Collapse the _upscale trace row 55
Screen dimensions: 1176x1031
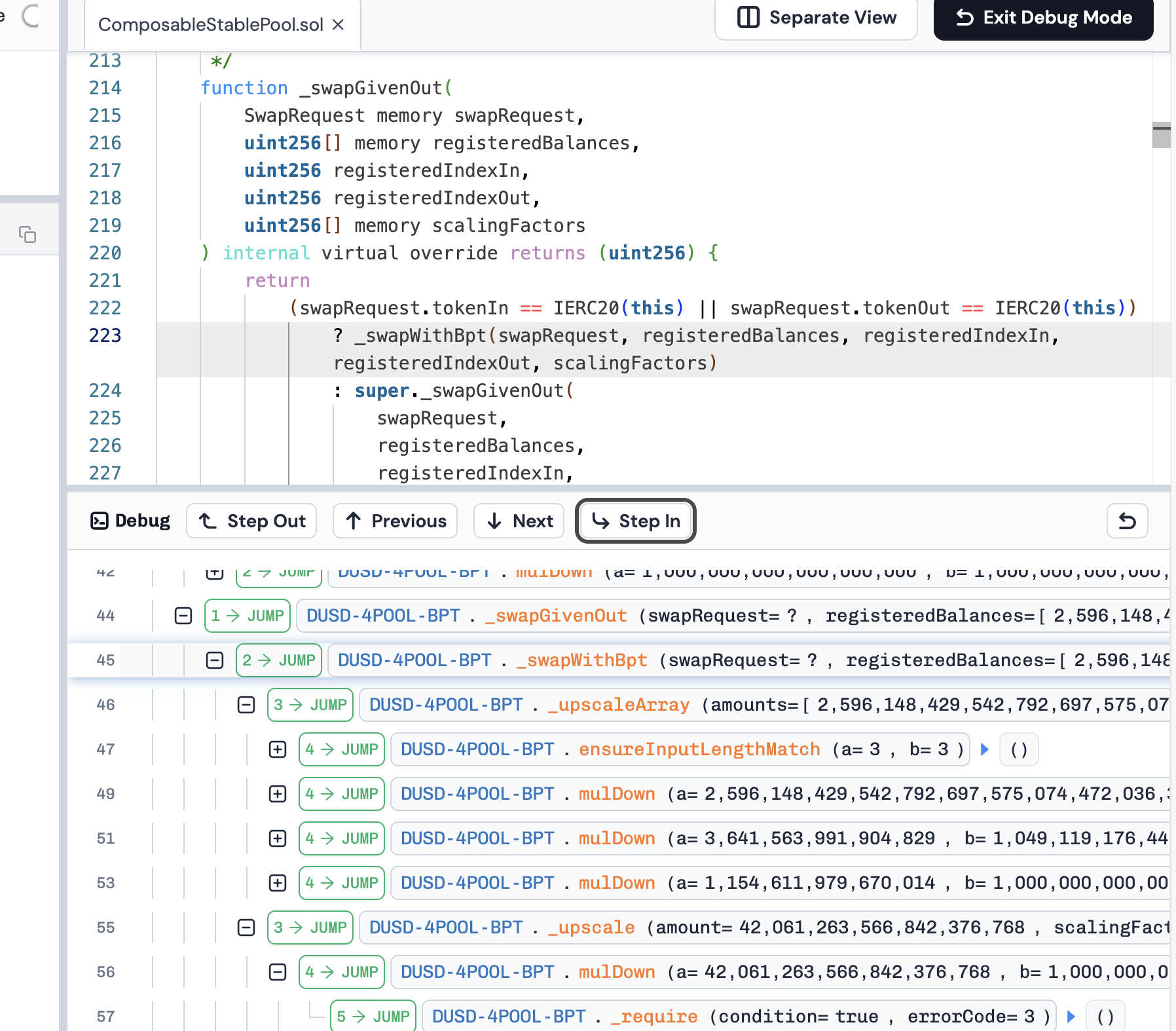[246, 928]
